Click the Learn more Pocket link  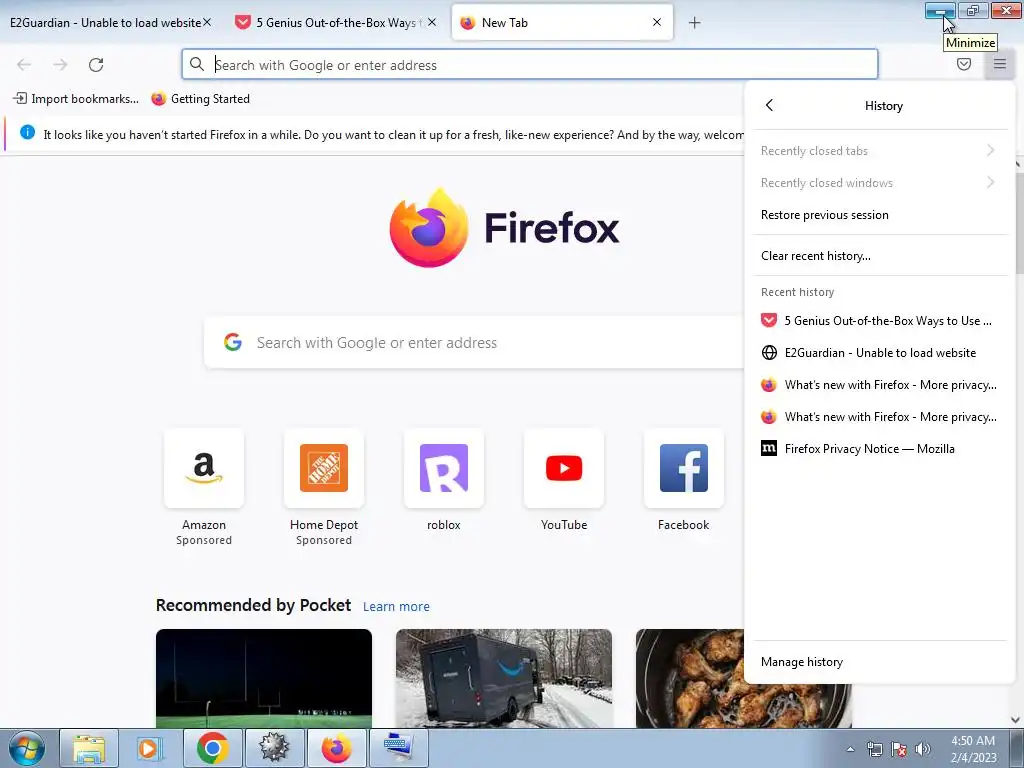(396, 607)
